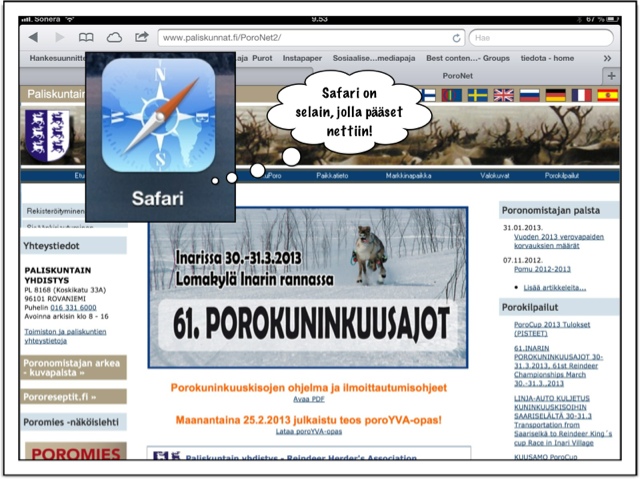
Task: Click the Paliskuntain coat of arms logo
Action: [47, 135]
